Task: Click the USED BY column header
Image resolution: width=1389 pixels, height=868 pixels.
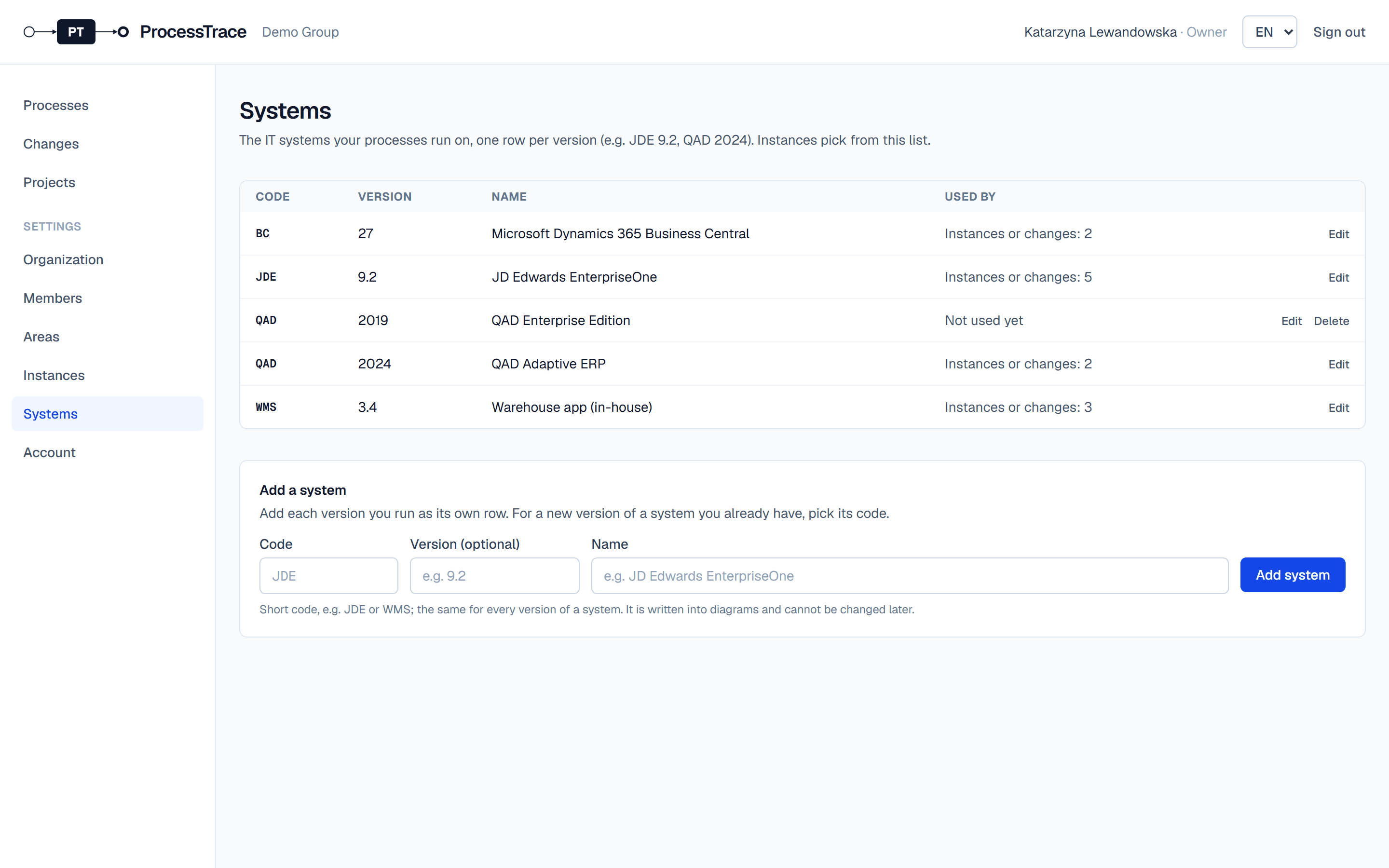Action: point(969,196)
